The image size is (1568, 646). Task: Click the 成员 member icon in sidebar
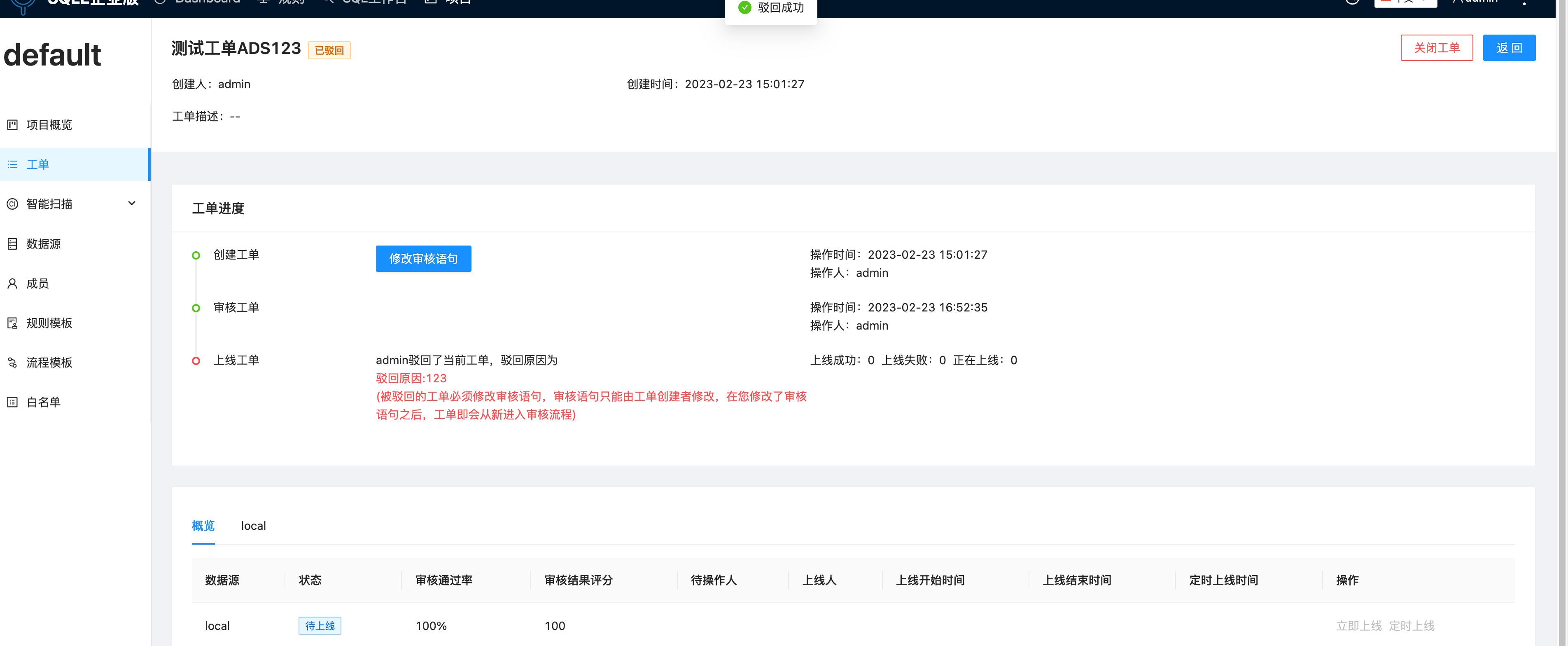[13, 283]
